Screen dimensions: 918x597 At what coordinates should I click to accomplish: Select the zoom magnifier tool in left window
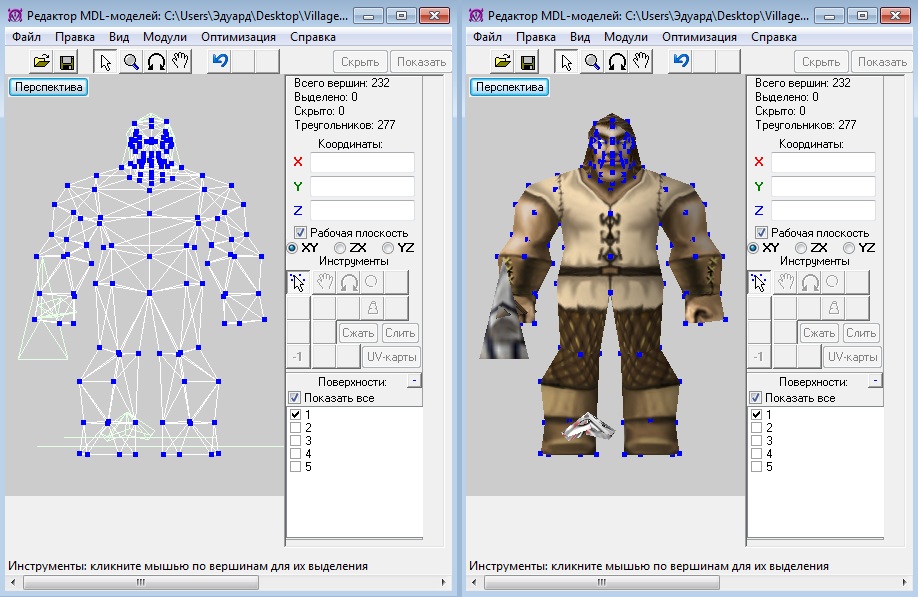[x=131, y=62]
